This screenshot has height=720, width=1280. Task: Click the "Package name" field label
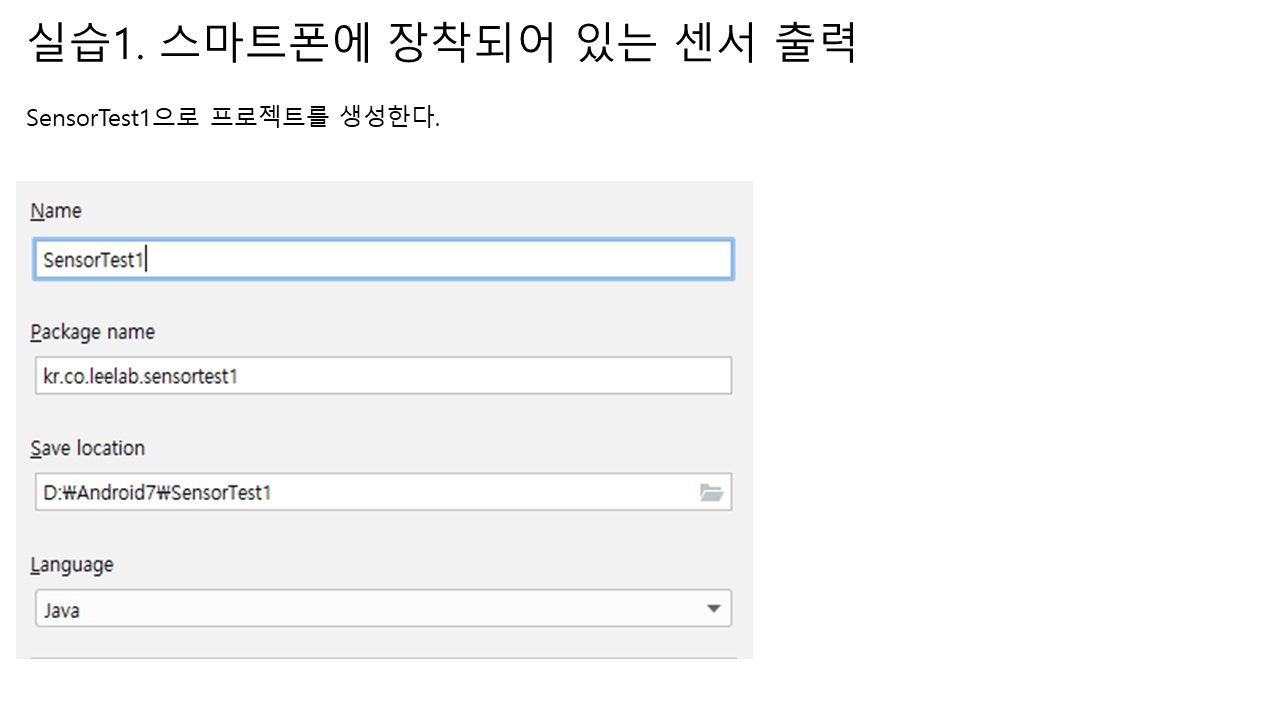click(x=92, y=332)
